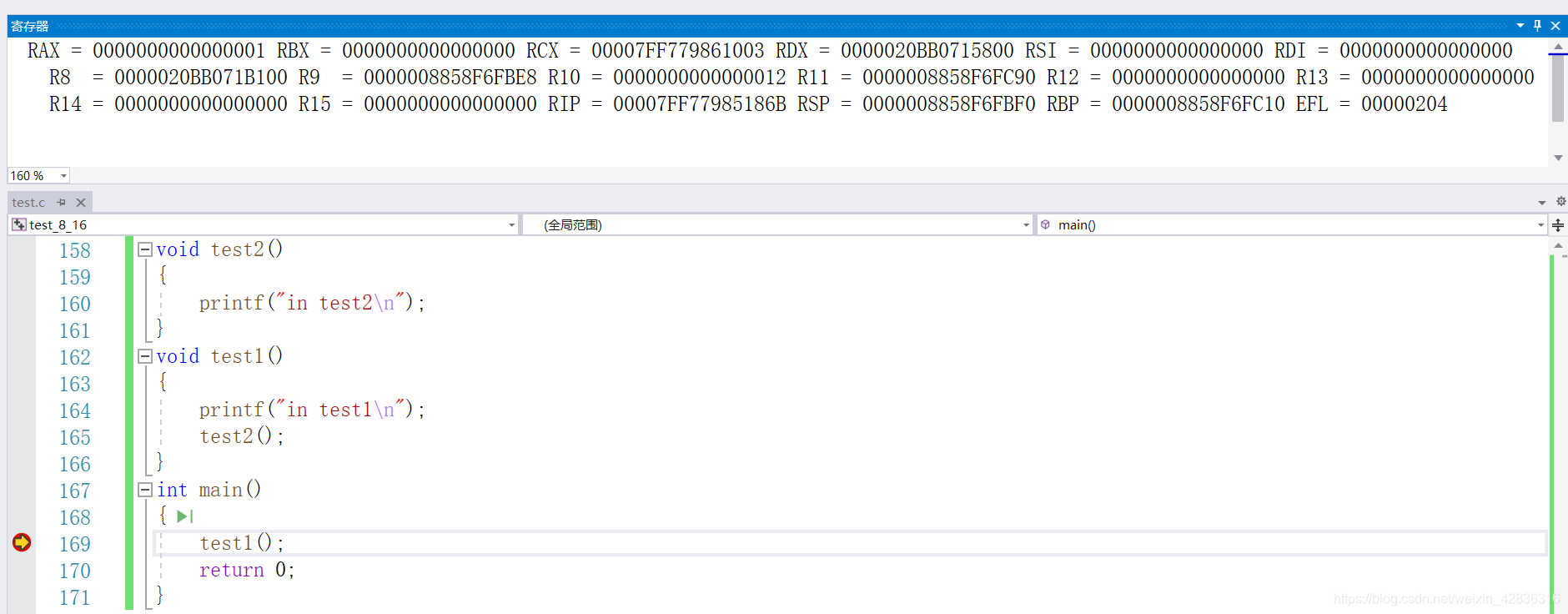Close the registers window
The image size is (1568, 614).
(x=1555, y=26)
